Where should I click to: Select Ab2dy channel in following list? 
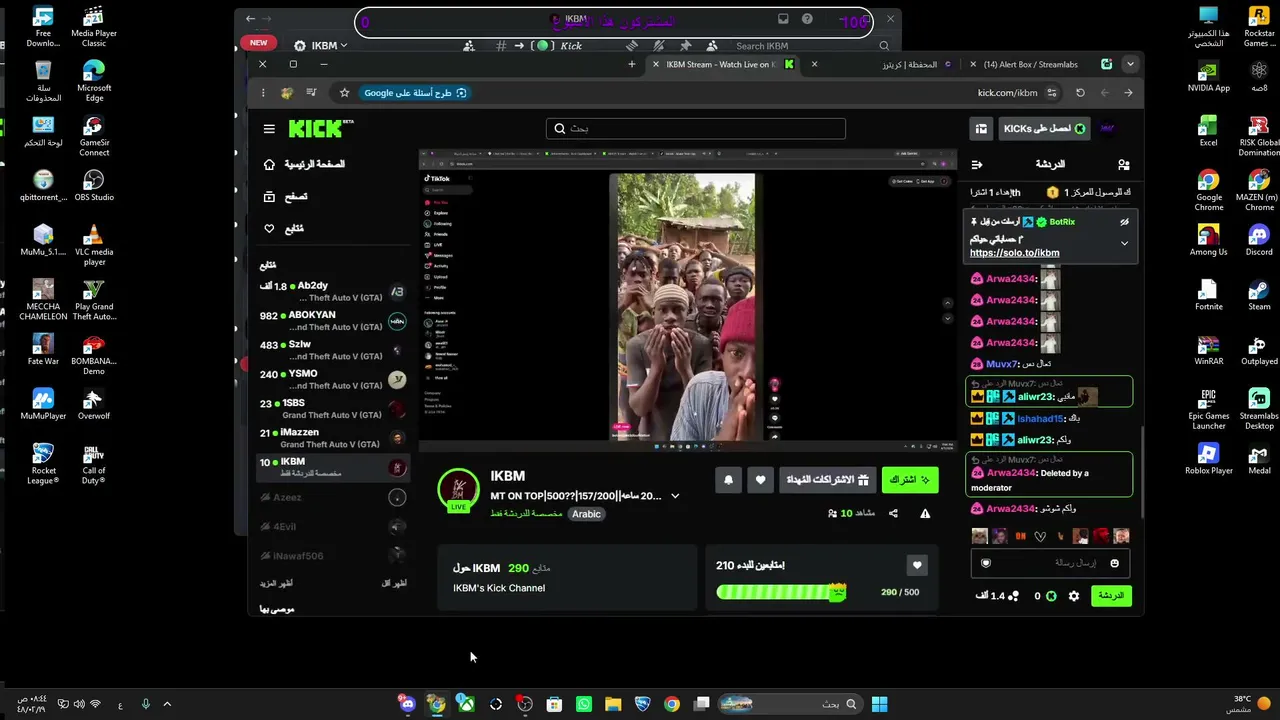333,292
